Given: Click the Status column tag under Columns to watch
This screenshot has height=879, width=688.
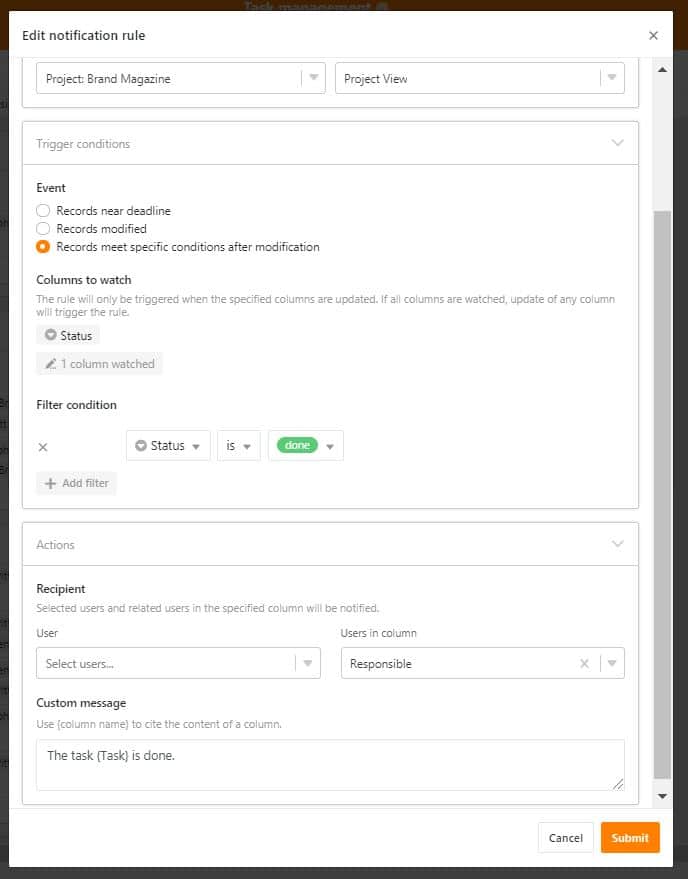Looking at the screenshot, I should (x=68, y=335).
